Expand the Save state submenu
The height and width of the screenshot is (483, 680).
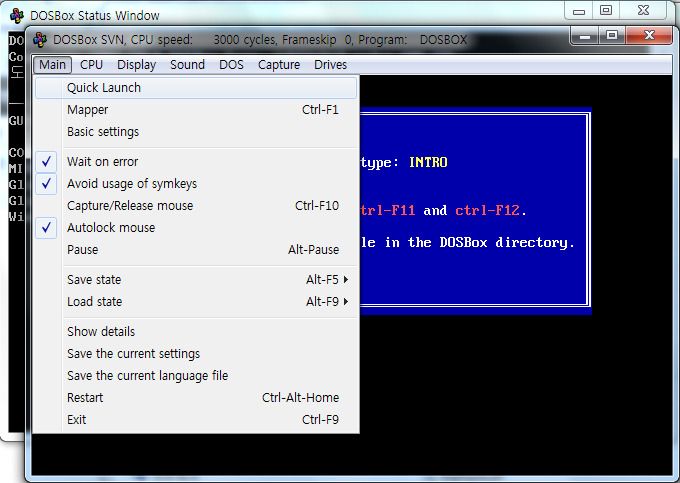tap(196, 280)
